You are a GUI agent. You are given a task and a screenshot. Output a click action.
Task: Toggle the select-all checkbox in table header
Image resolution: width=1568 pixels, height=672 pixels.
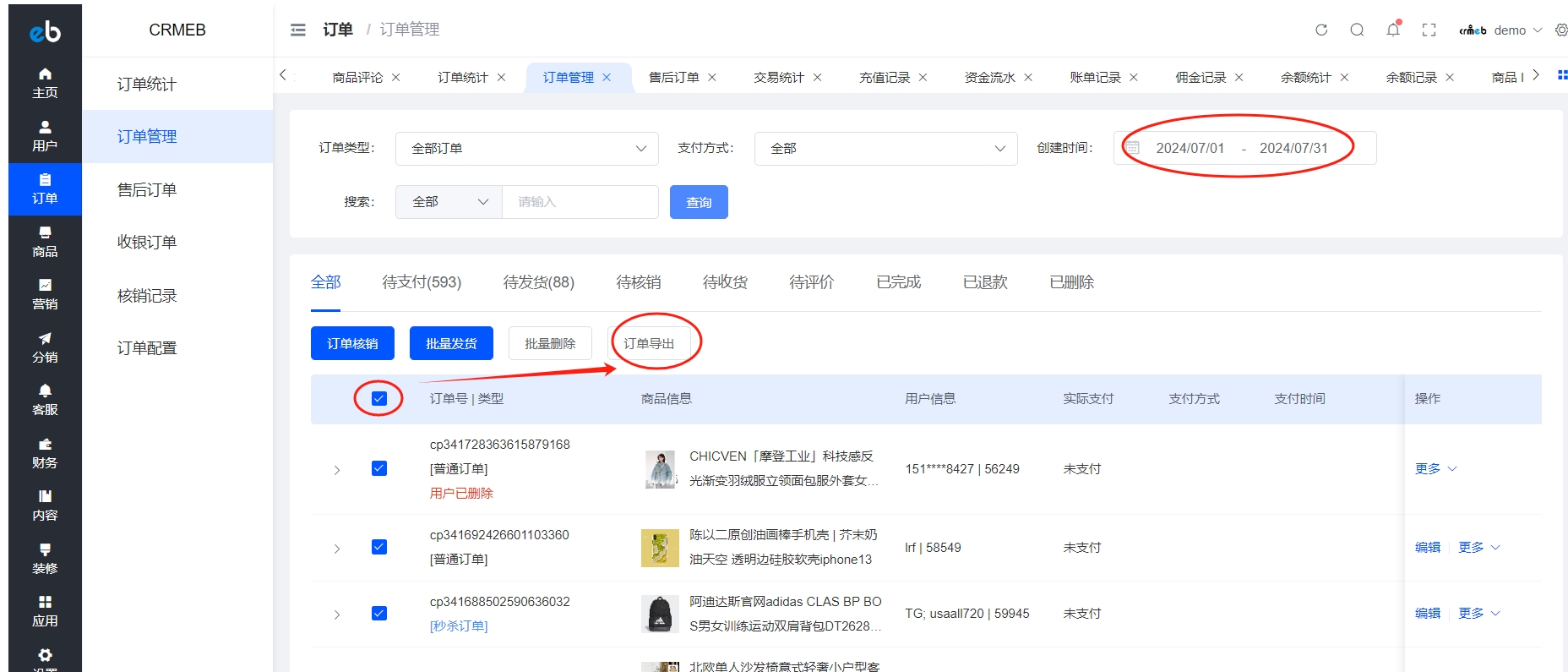click(x=379, y=398)
